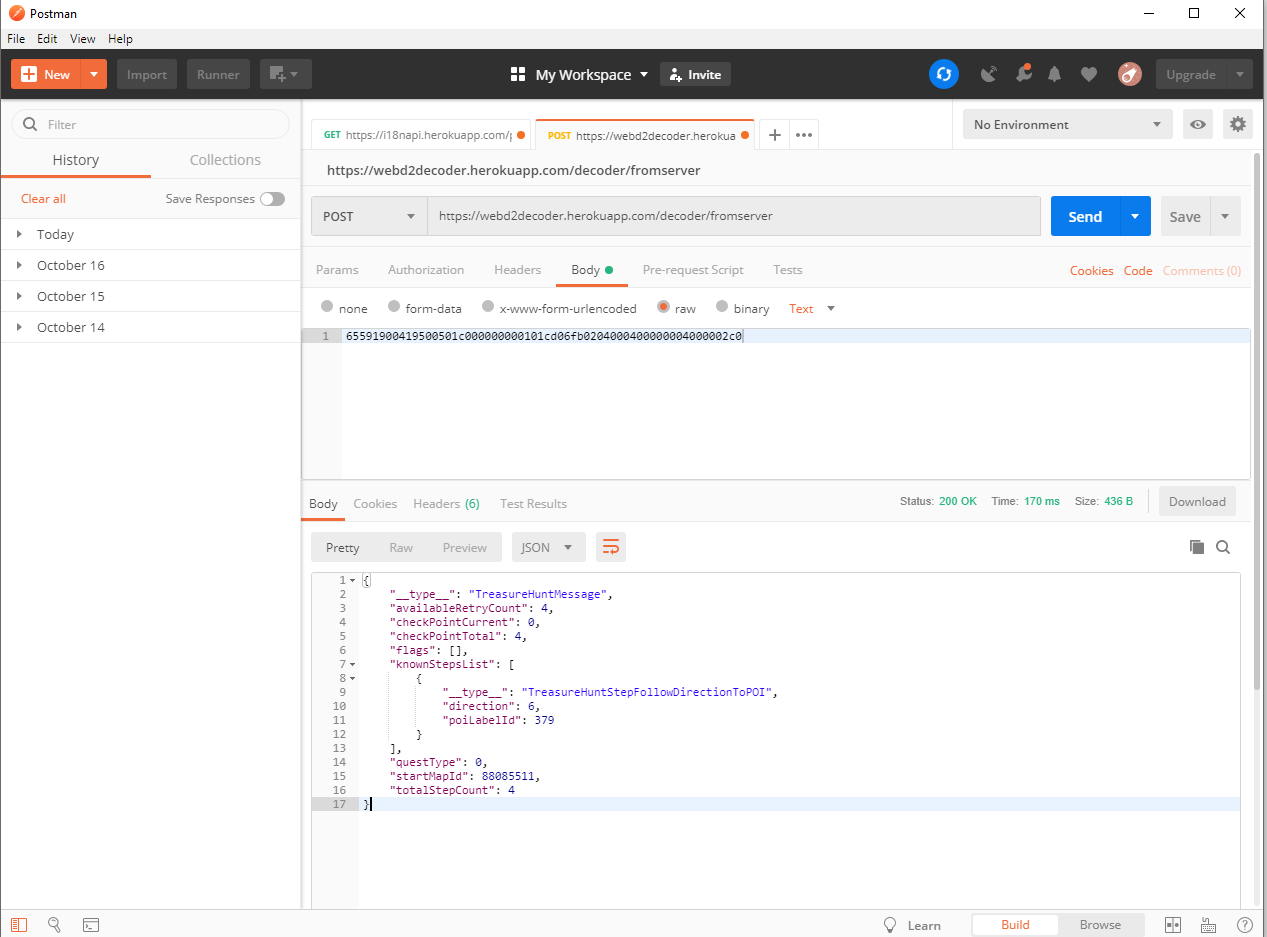
Task: Click the Learn lightbulb icon
Action: point(889,925)
